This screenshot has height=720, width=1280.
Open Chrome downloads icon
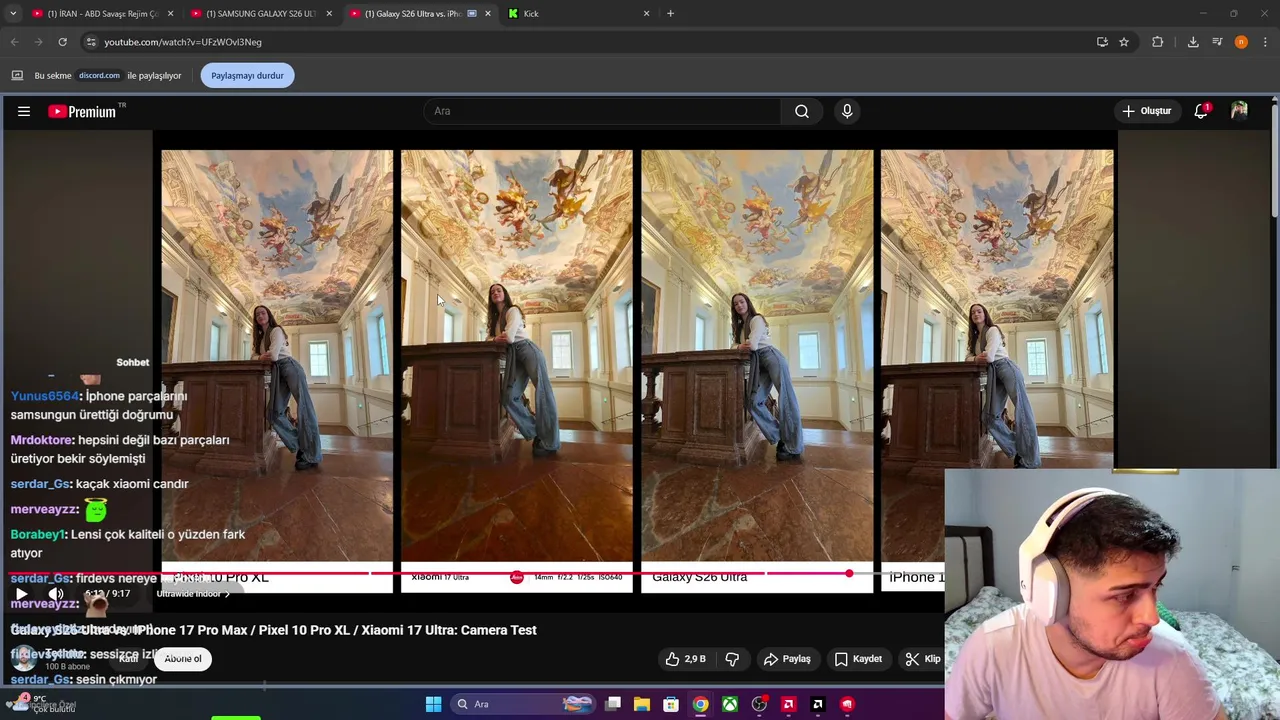tap(1193, 42)
